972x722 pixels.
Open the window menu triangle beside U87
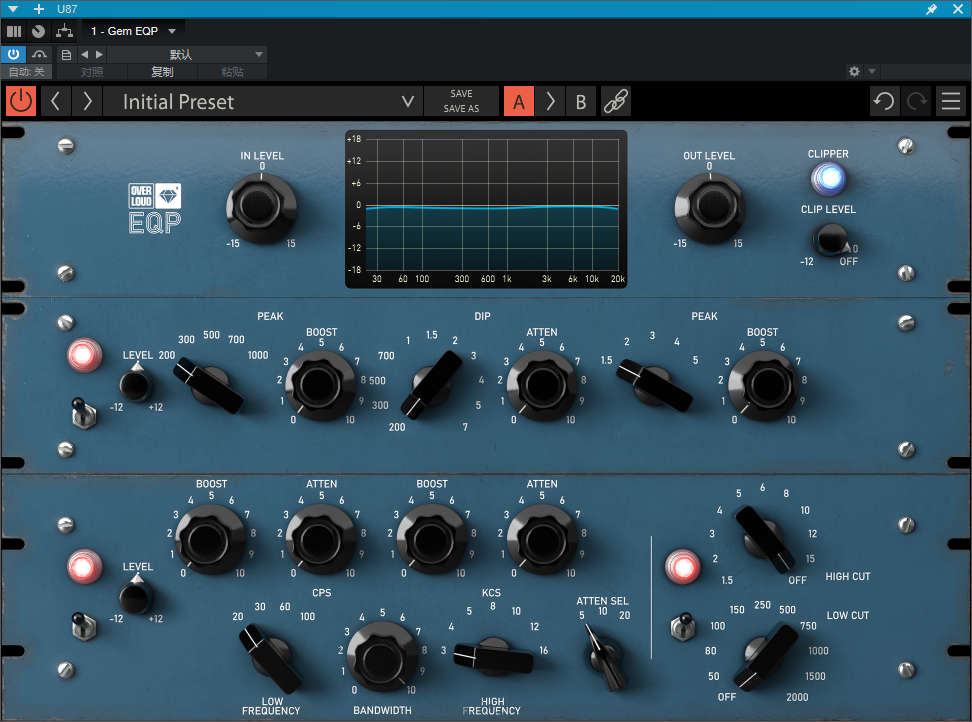pyautogui.click(x=13, y=9)
